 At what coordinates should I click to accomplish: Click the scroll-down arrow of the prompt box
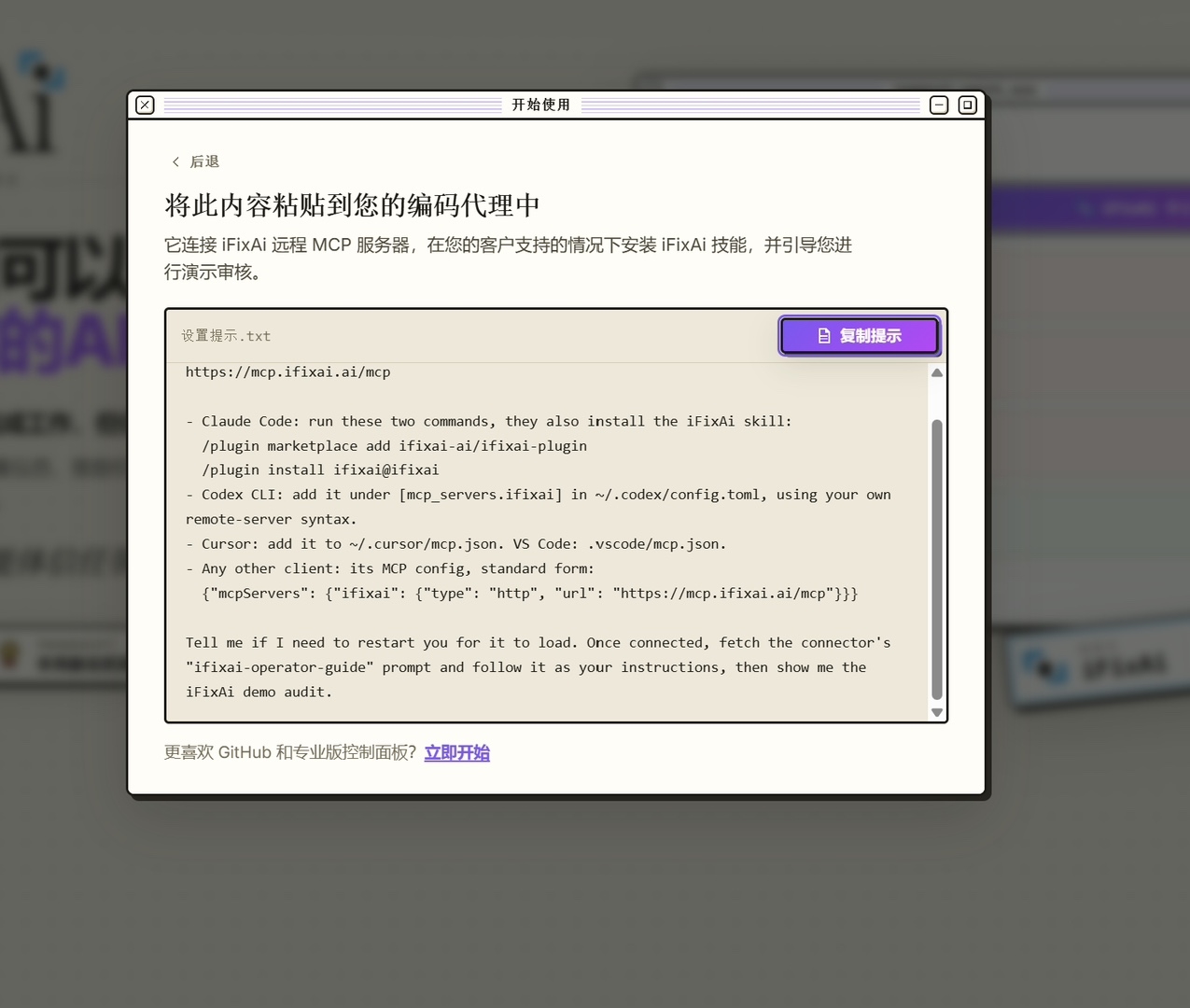[x=937, y=712]
